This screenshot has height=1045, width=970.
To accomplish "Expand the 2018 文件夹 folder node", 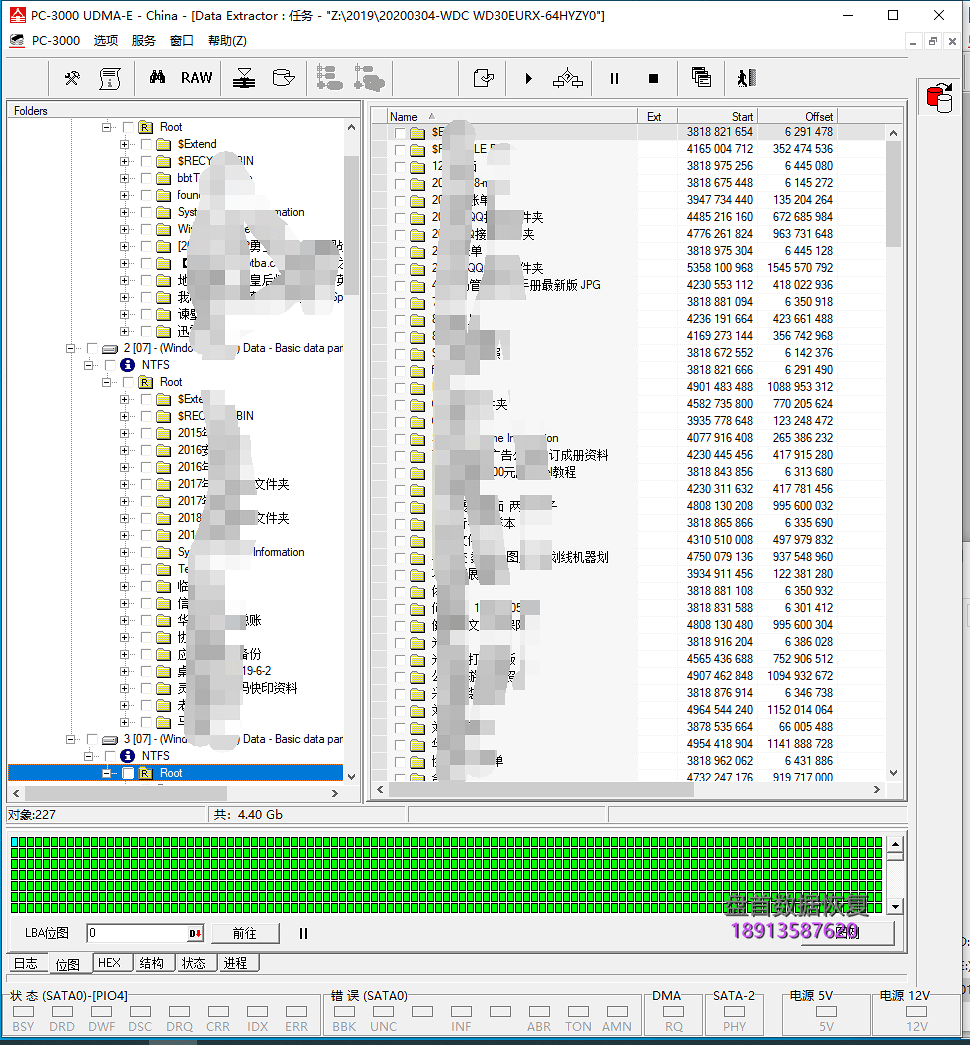I will (124, 519).
